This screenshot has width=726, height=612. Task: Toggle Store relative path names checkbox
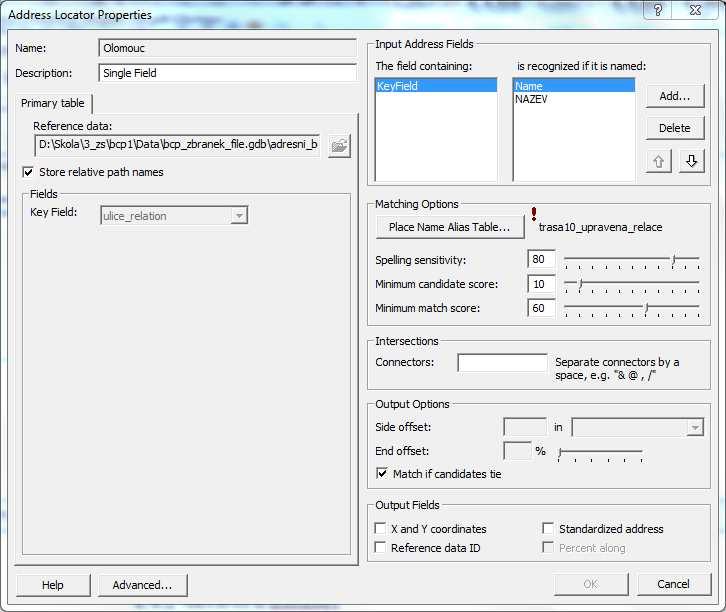coord(28,172)
